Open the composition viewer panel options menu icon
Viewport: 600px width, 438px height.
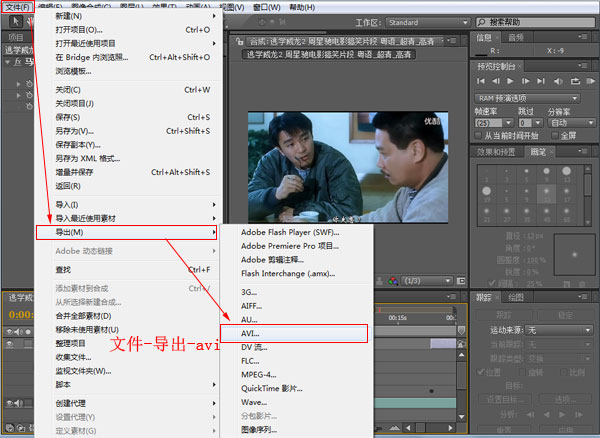point(452,41)
